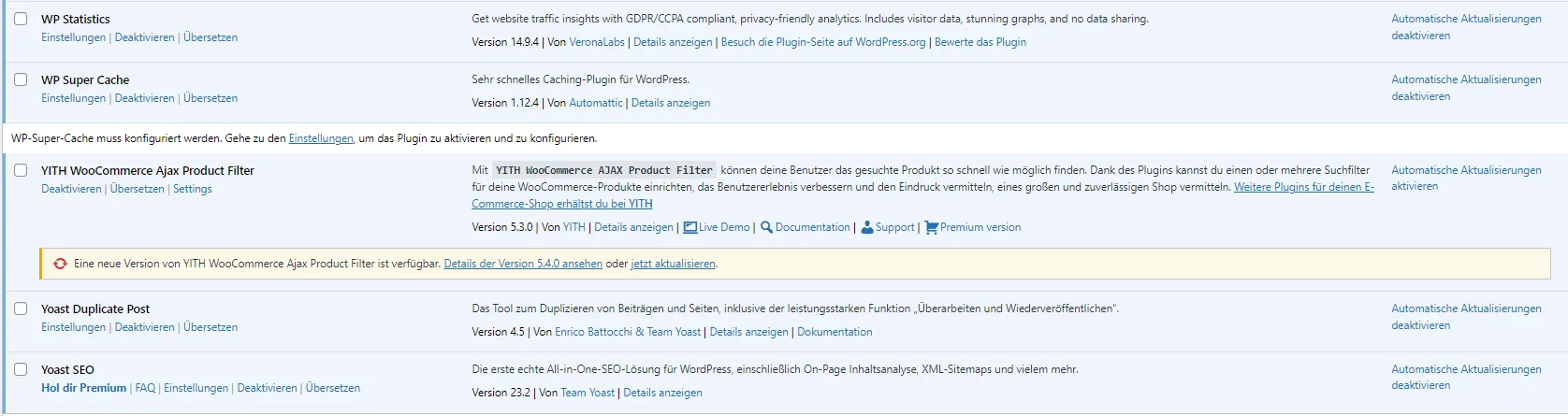Image resolution: width=1568 pixels, height=416 pixels.
Task: Click the 'Version 14.9.4' text
Action: pos(505,42)
